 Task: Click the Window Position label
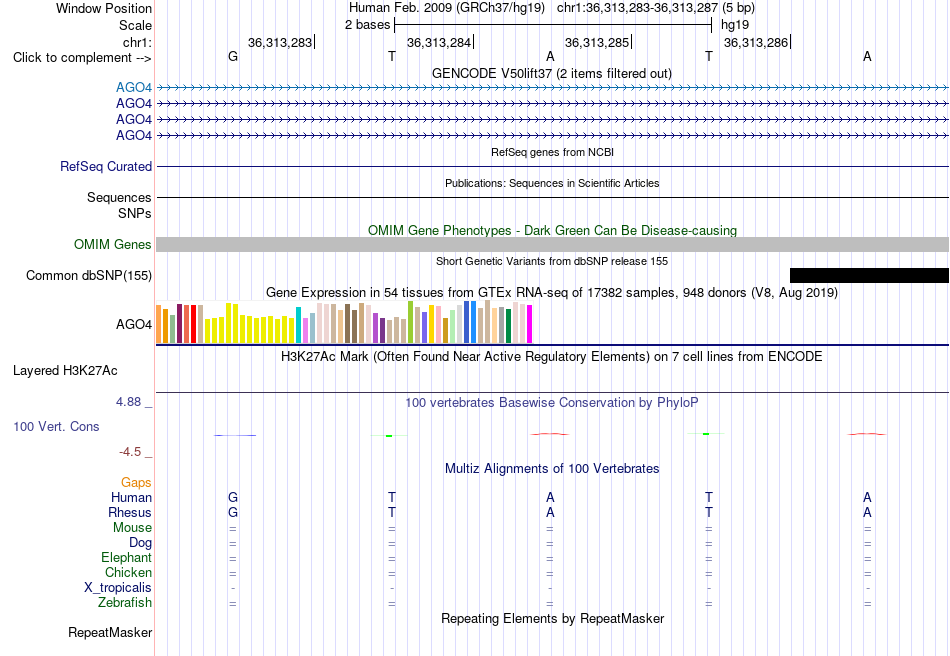(x=104, y=8)
